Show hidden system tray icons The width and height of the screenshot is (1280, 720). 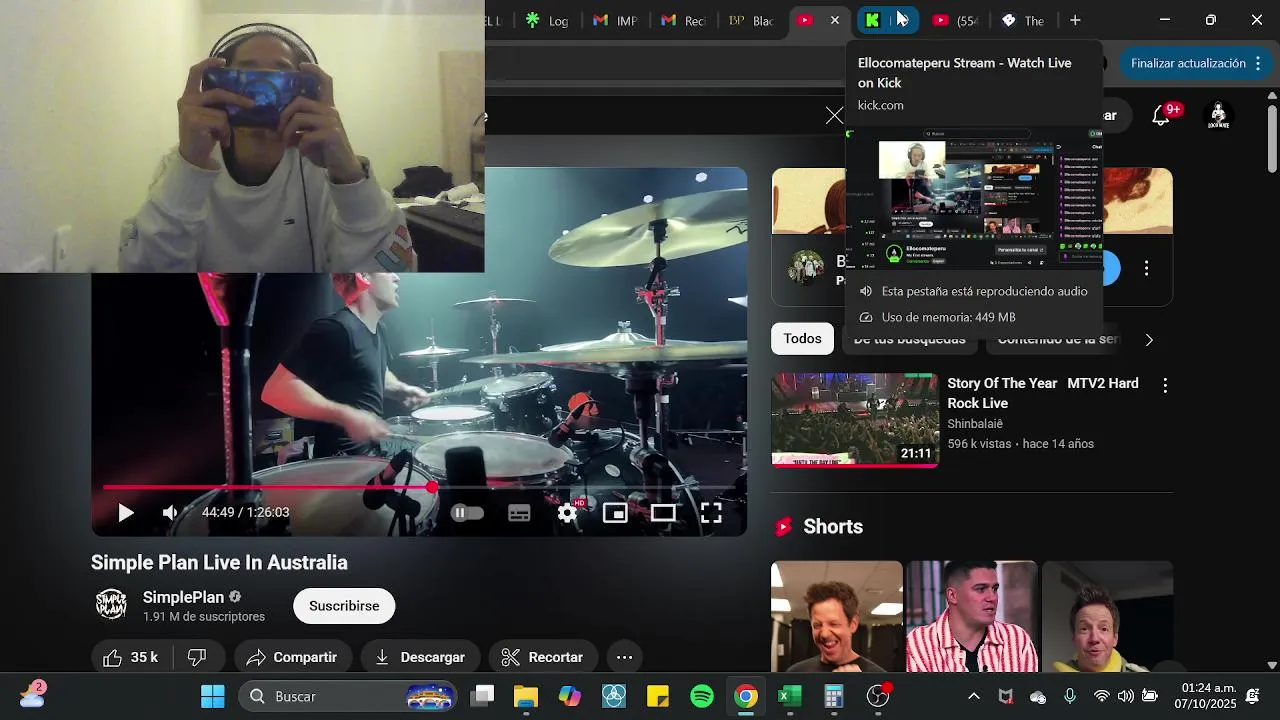(x=974, y=696)
